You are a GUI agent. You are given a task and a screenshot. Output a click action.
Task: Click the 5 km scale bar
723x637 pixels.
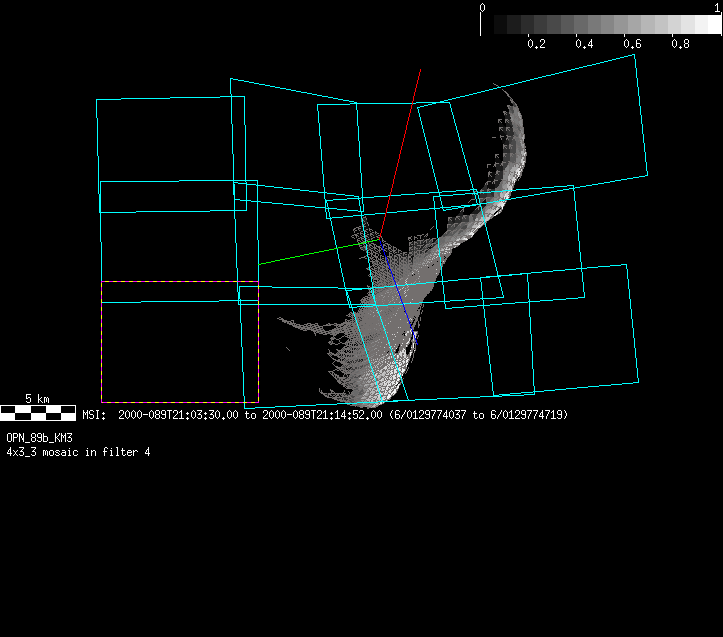tap(37, 411)
